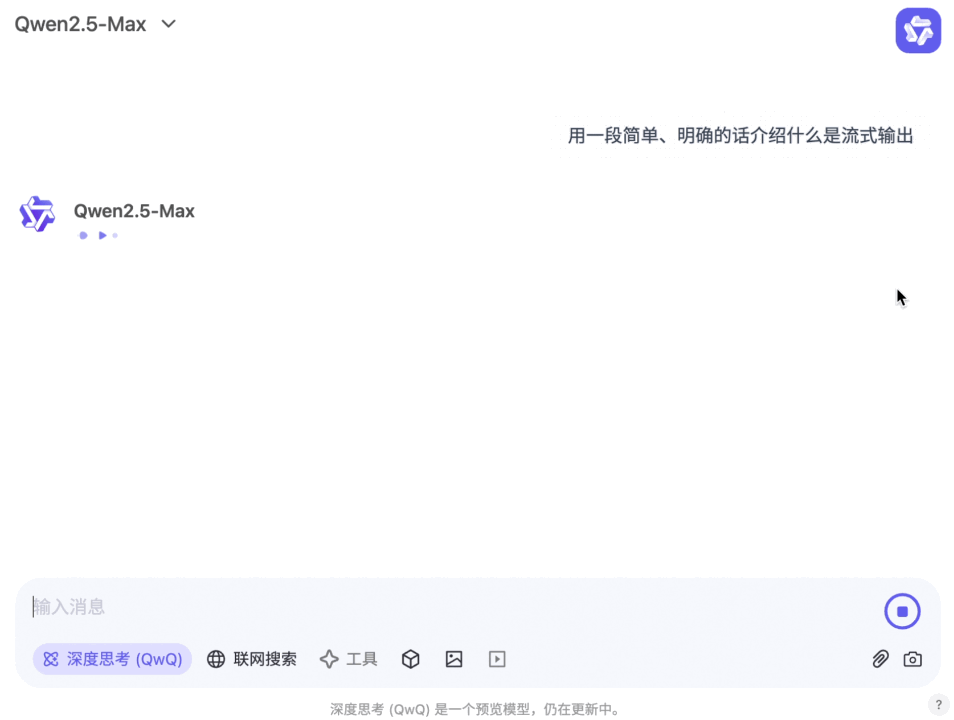The height and width of the screenshot is (720, 954).
Task: Click the Qwen2.5-Max assistant name label
Action: (x=134, y=211)
